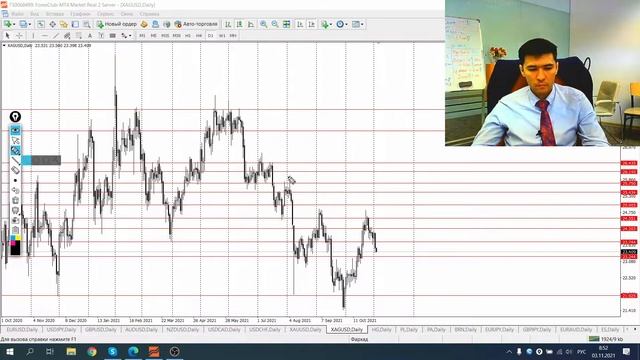Screen dimensions: 640x360
Task: Open the Strategy Tester icon
Action: pyautogui.click(x=87, y=24)
